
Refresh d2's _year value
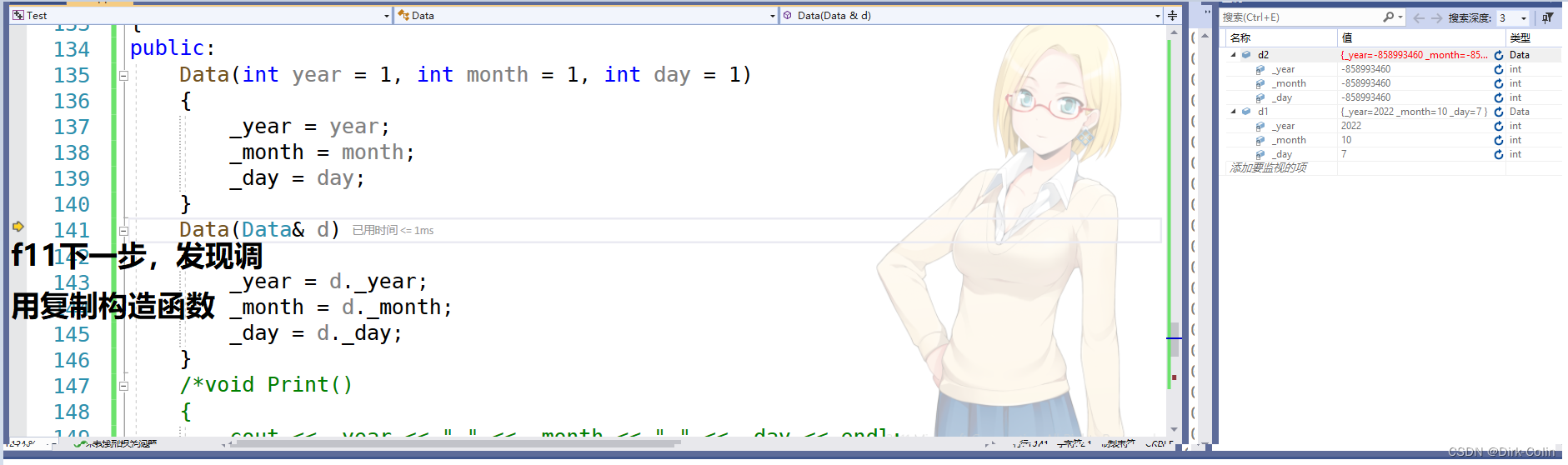pos(1498,69)
